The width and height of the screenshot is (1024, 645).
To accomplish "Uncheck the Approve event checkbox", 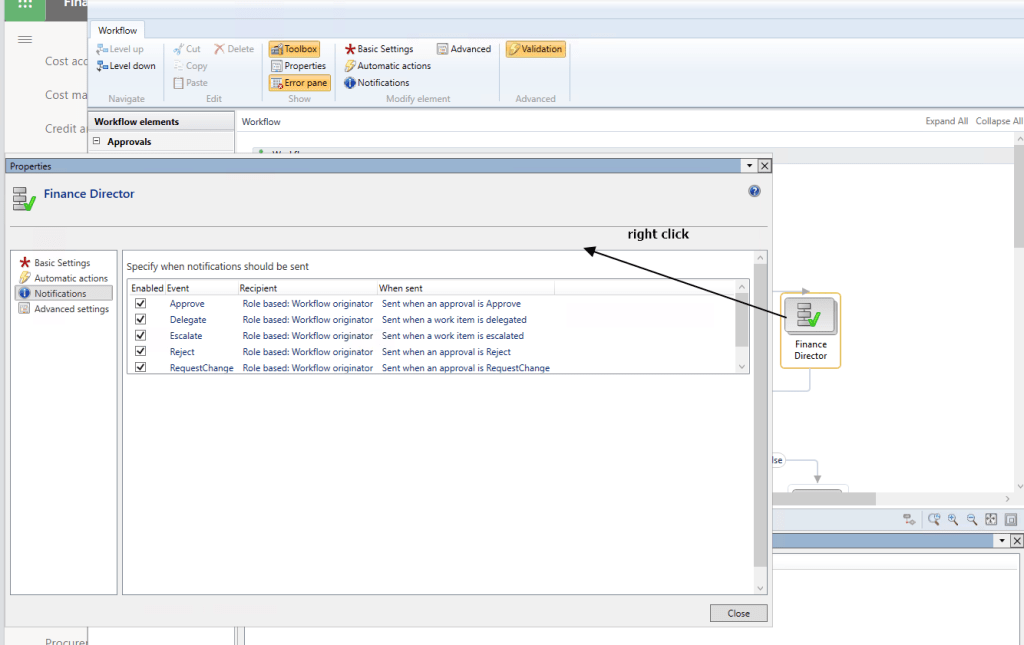I will (x=141, y=304).
